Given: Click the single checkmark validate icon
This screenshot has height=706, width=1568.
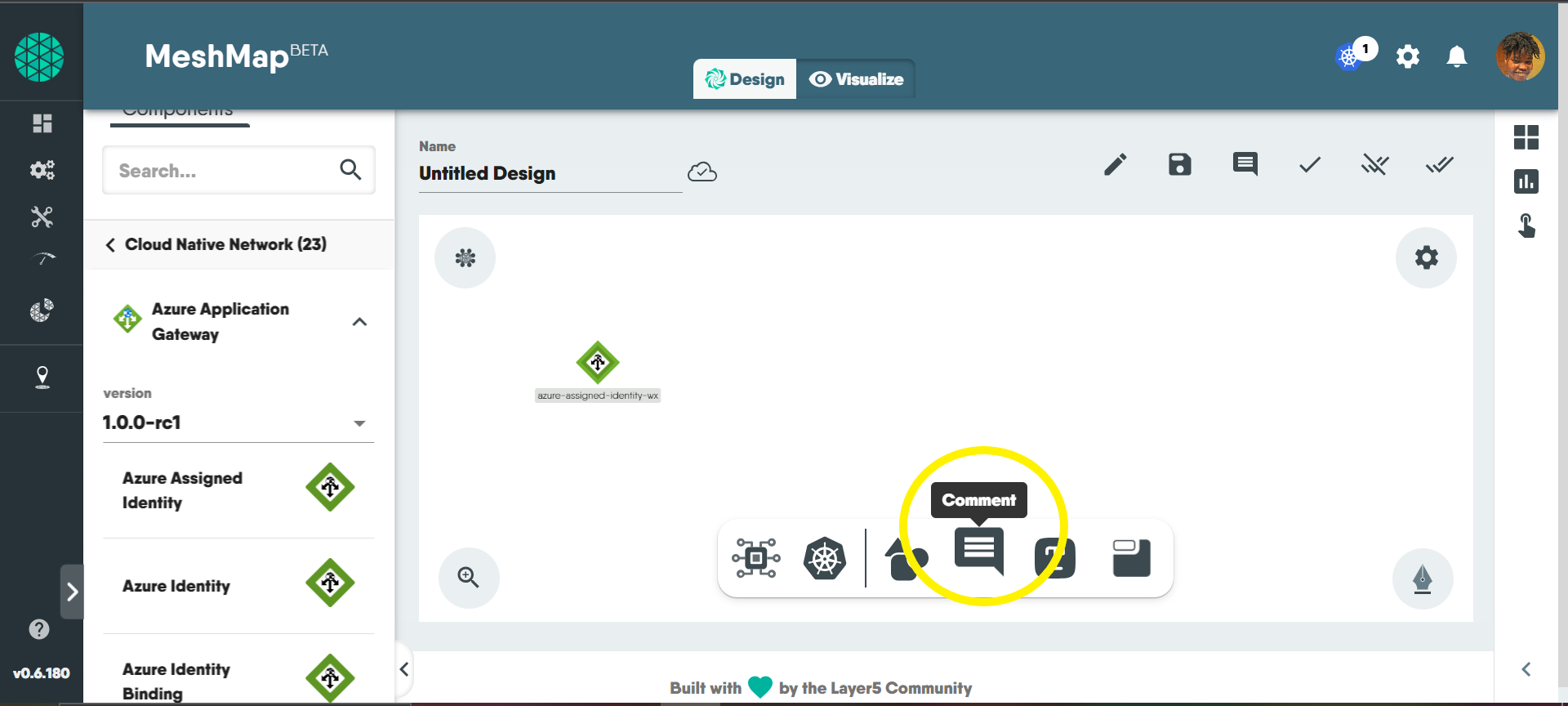Looking at the screenshot, I should click(x=1309, y=165).
